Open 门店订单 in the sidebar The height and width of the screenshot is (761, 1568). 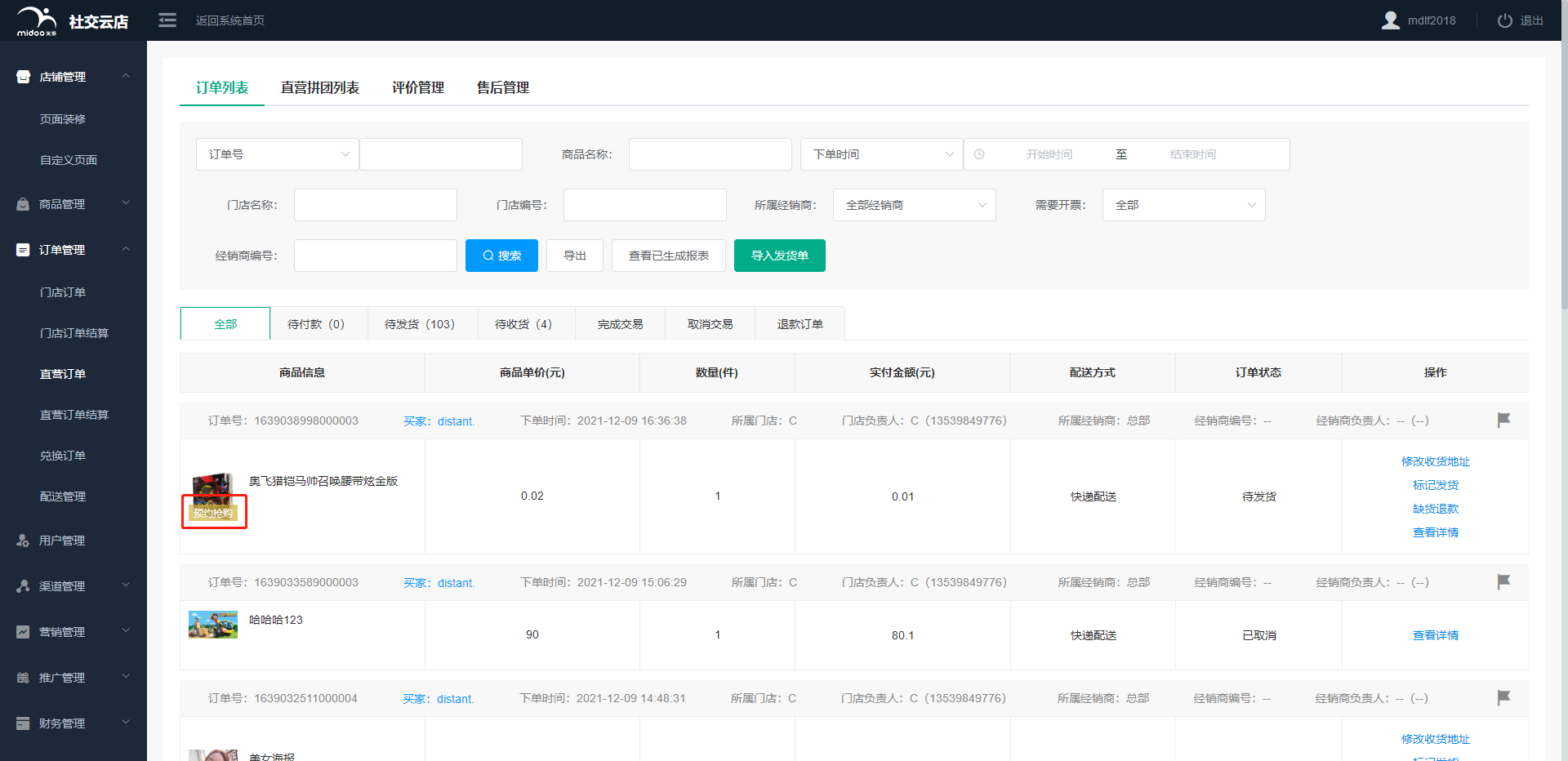click(x=63, y=292)
